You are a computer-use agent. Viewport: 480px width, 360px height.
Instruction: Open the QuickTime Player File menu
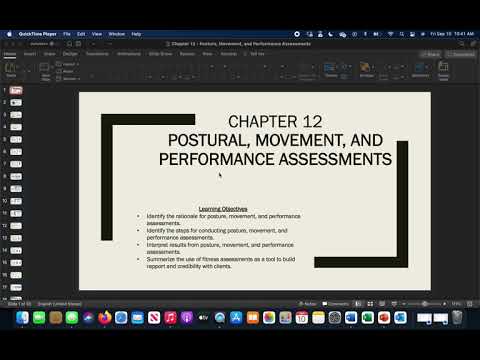click(x=67, y=34)
